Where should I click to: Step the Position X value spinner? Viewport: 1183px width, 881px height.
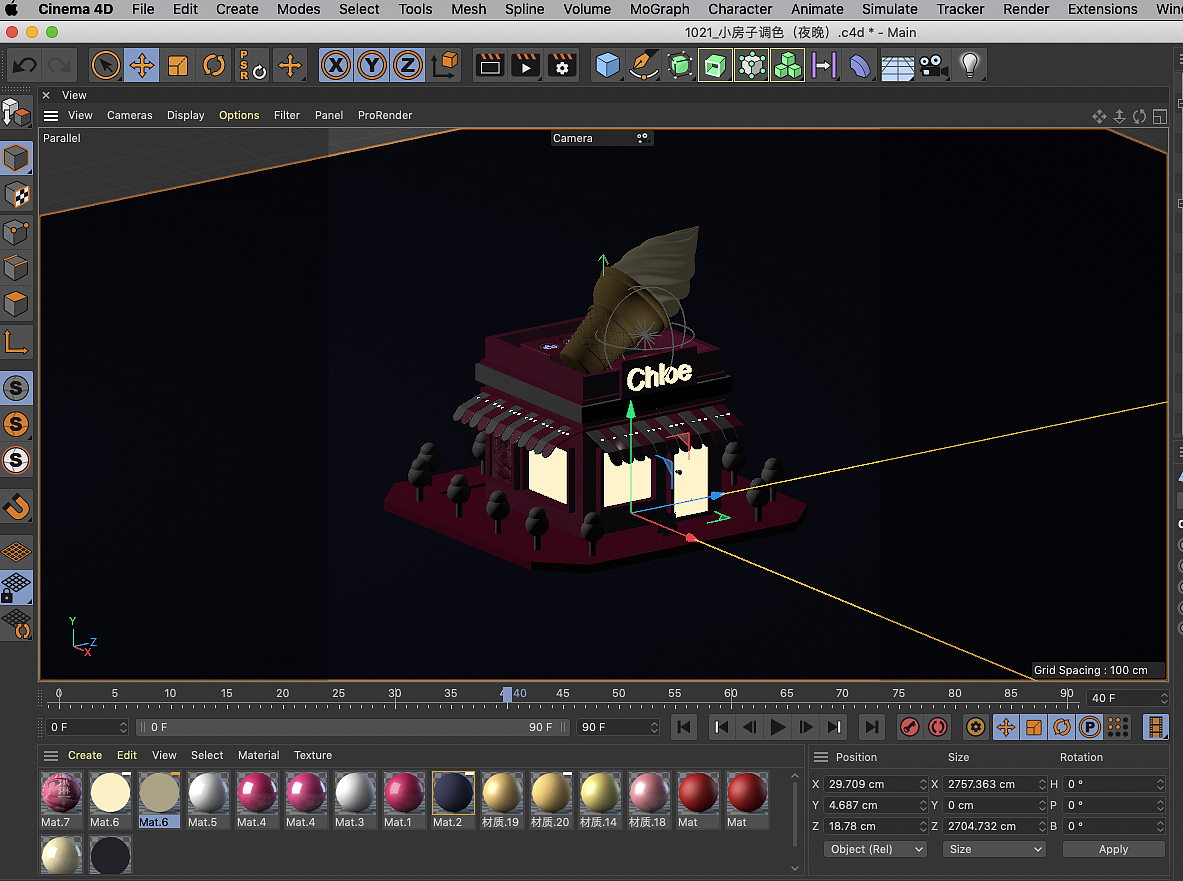click(x=923, y=784)
